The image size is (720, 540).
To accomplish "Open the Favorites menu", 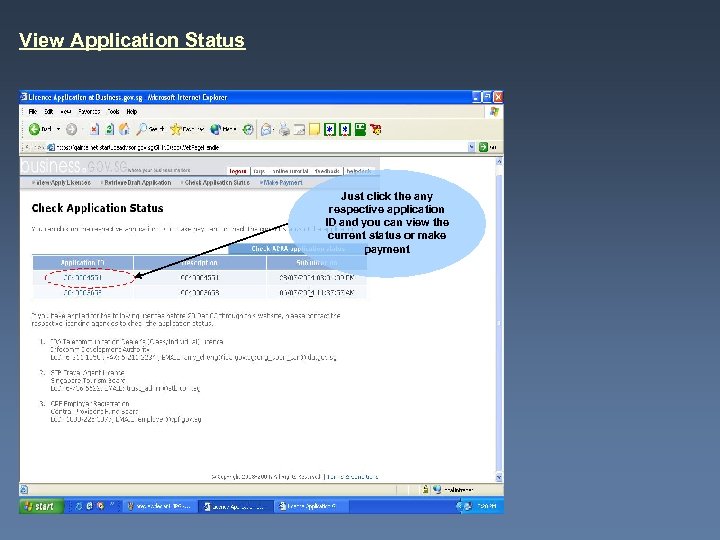I will click(x=89, y=112).
